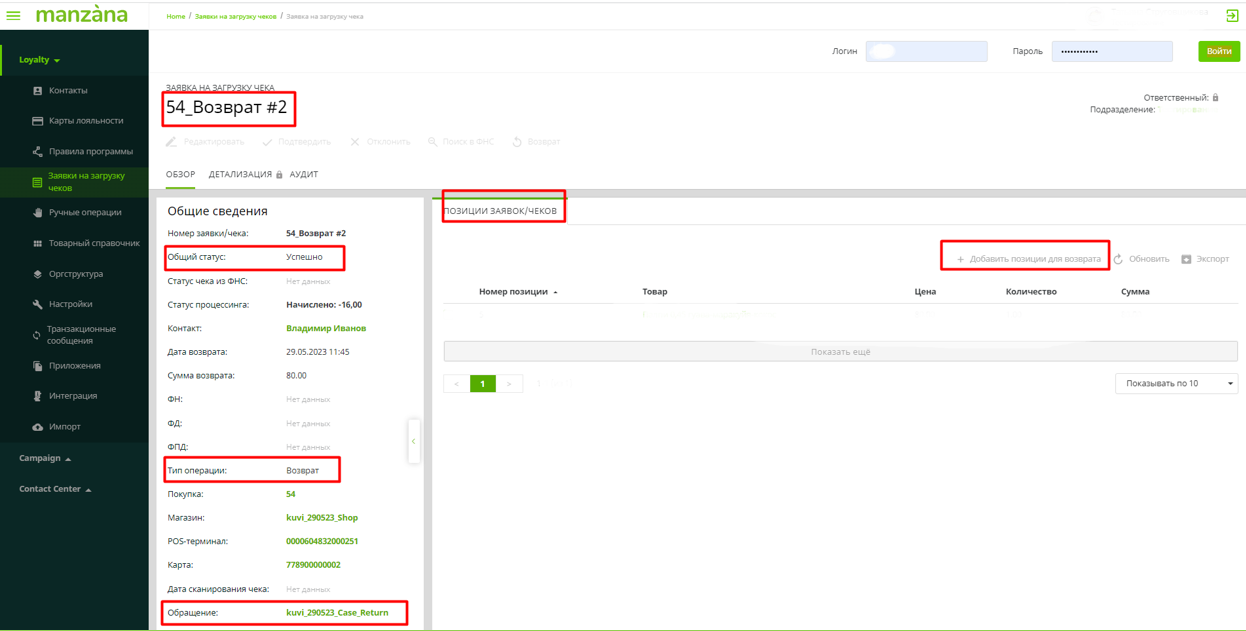Open the kuvi_290523_Case_Return link
This screenshot has width=1246, height=631.
337,613
